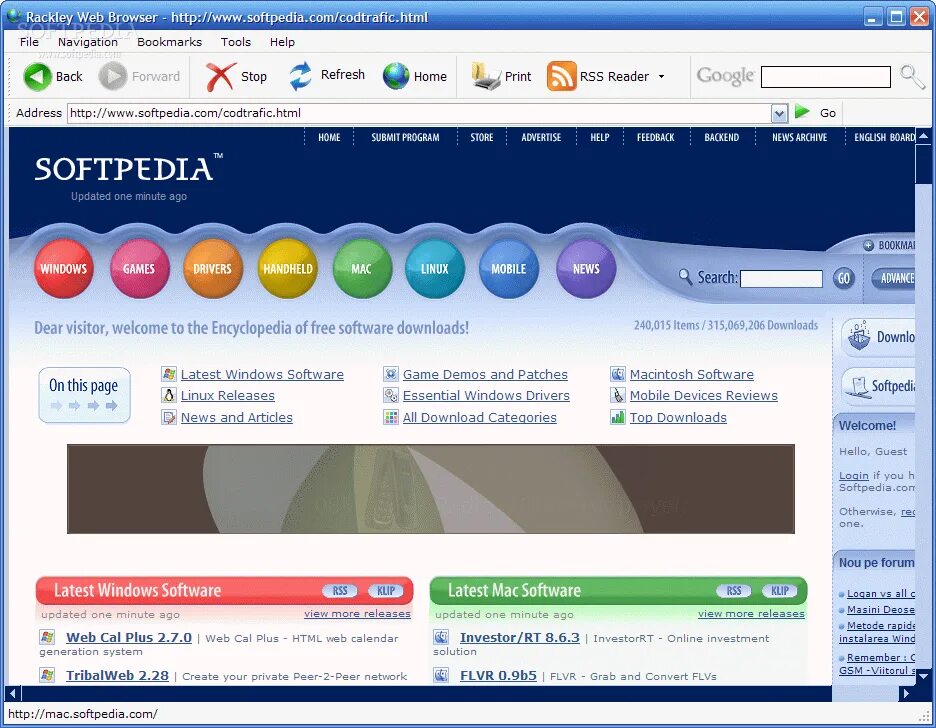Click icon beside Essential Windows Drivers
936x728 pixels.
391,395
